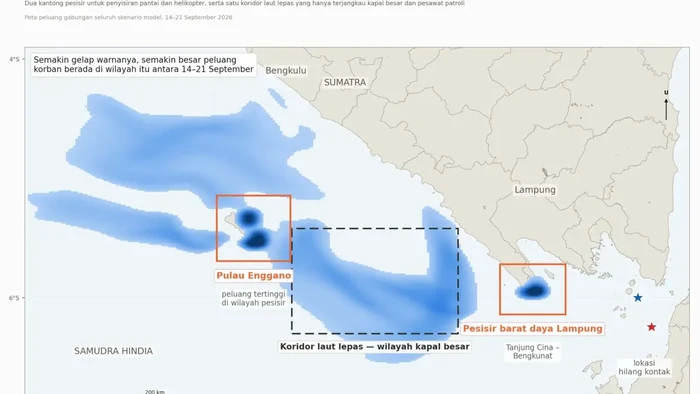Click the 'SAMUDRA HINDIA' label
The image size is (700, 394).
click(x=113, y=351)
